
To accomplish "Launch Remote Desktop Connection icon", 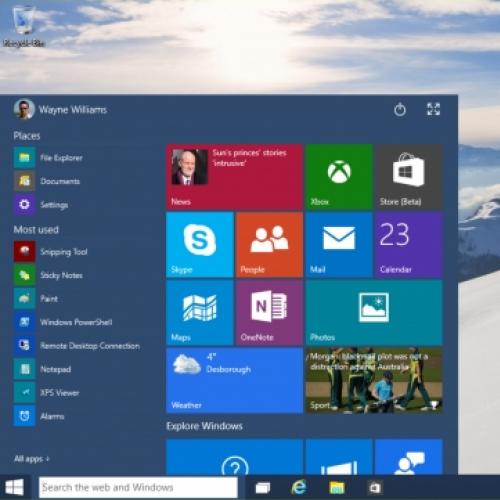I will [24, 346].
